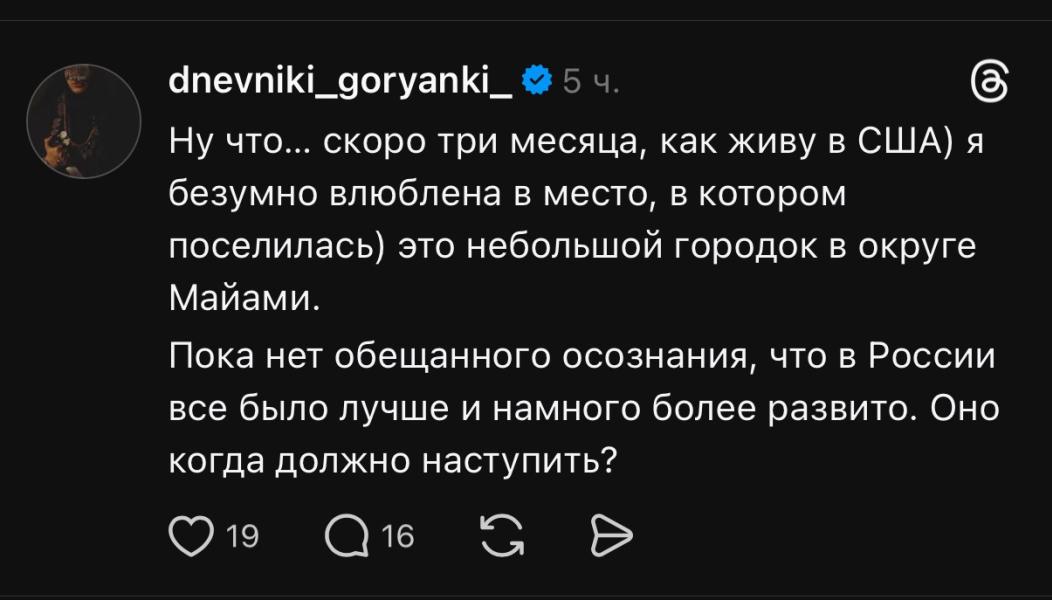Open the author's profile picture

[84, 121]
